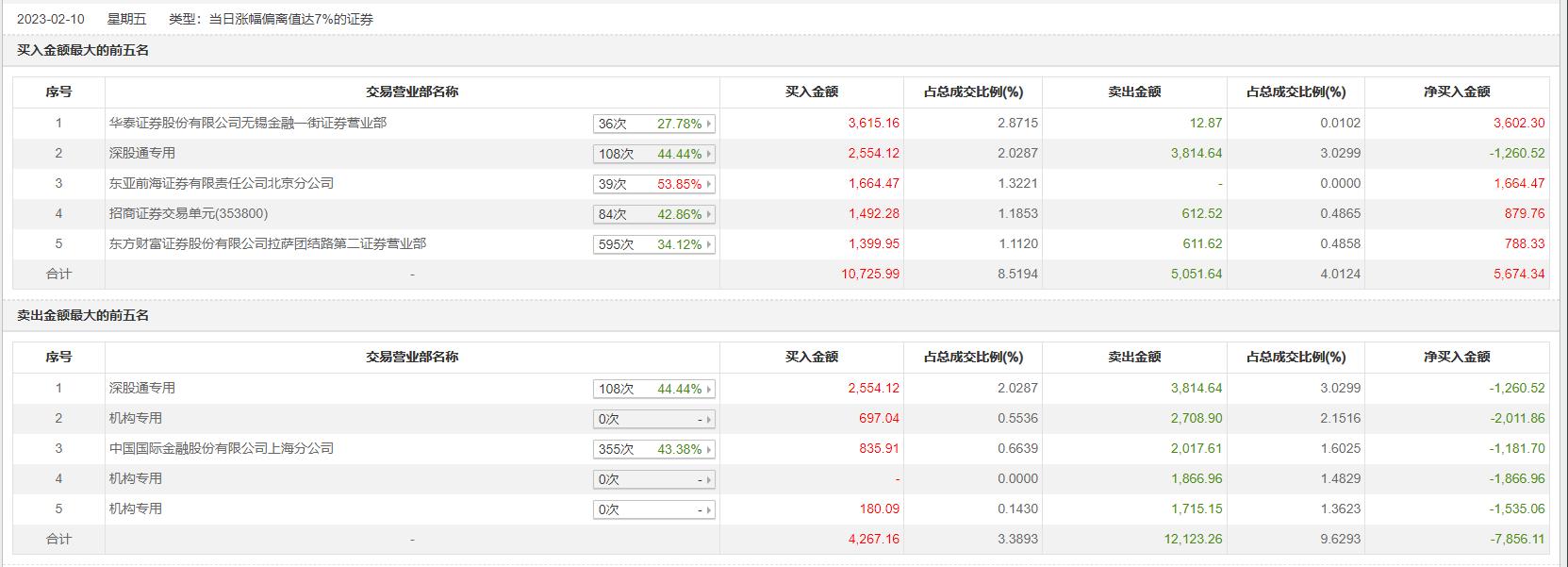This screenshot has width=1568, height=567.
Task: Expand the 108次 44.44% dropdown in buy table 深股通专用 row
Action: pos(653,154)
